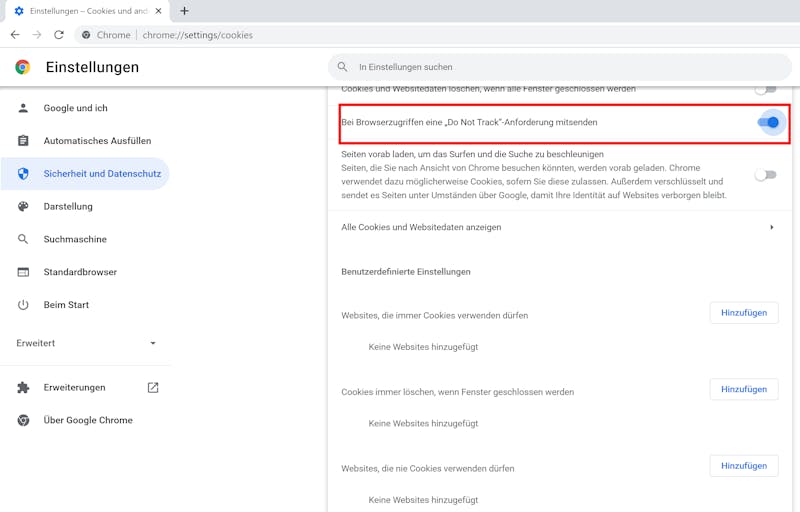Reload the page with refresh icon
The width and height of the screenshot is (800, 512).
(x=59, y=35)
